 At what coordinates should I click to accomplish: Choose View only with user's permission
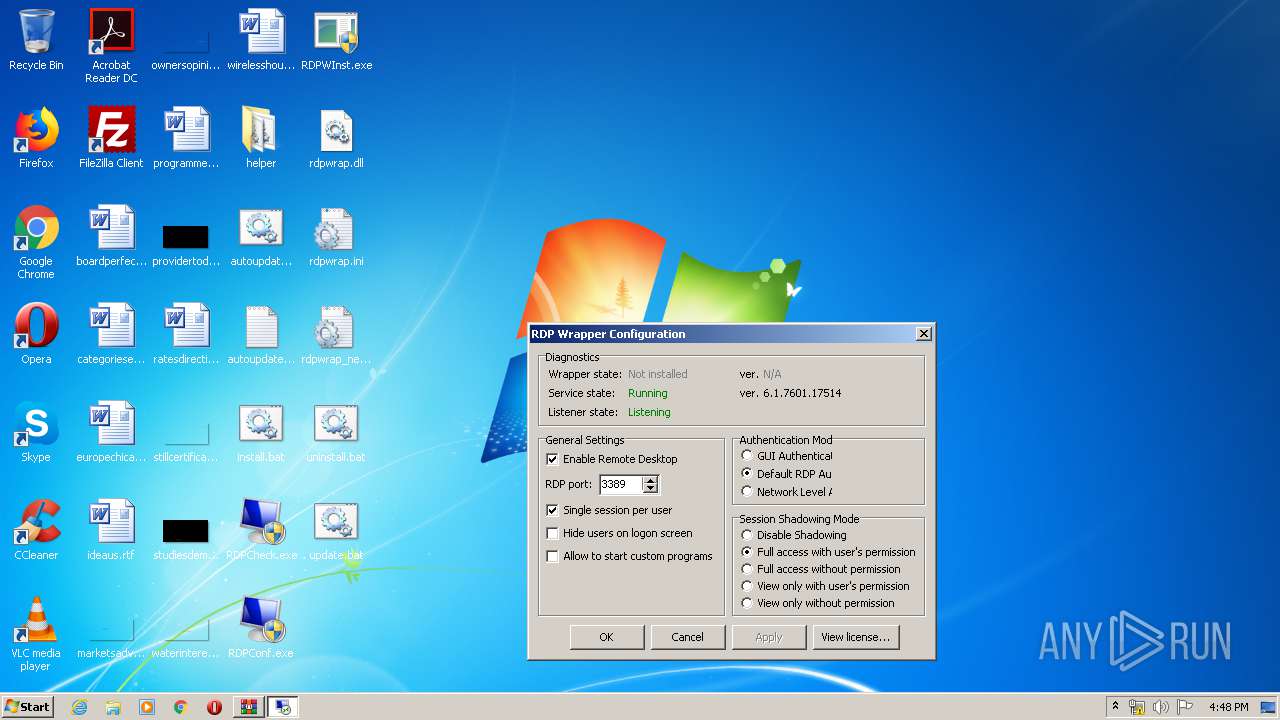pyautogui.click(x=747, y=586)
